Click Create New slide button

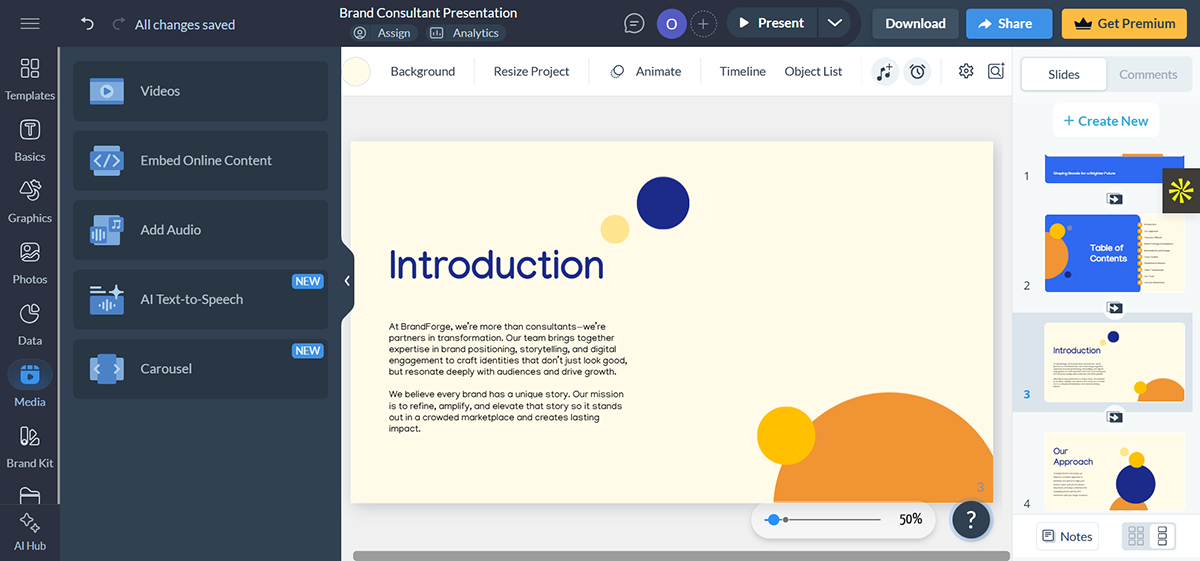tap(1105, 121)
